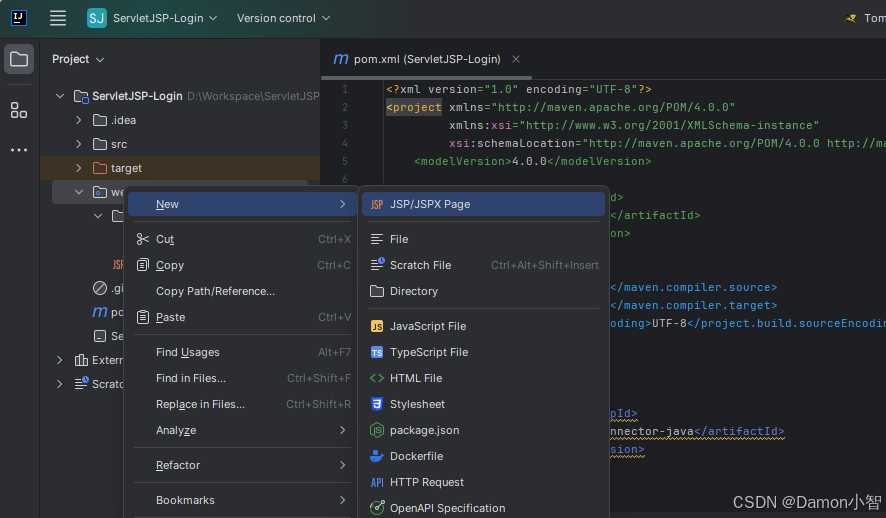
Task: Expand Scratches and Consoles node
Action: [60, 384]
